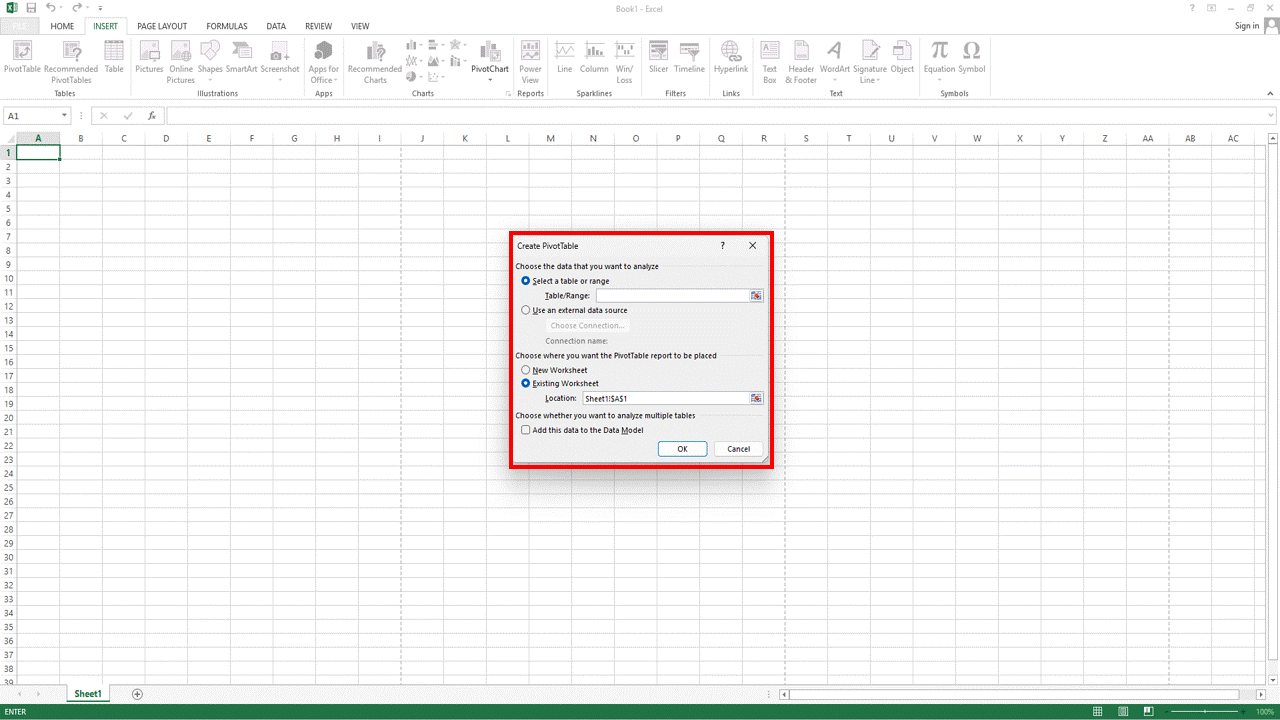Collapse dialog using the Table/Range selector icon
The image size is (1280, 720).
point(756,296)
